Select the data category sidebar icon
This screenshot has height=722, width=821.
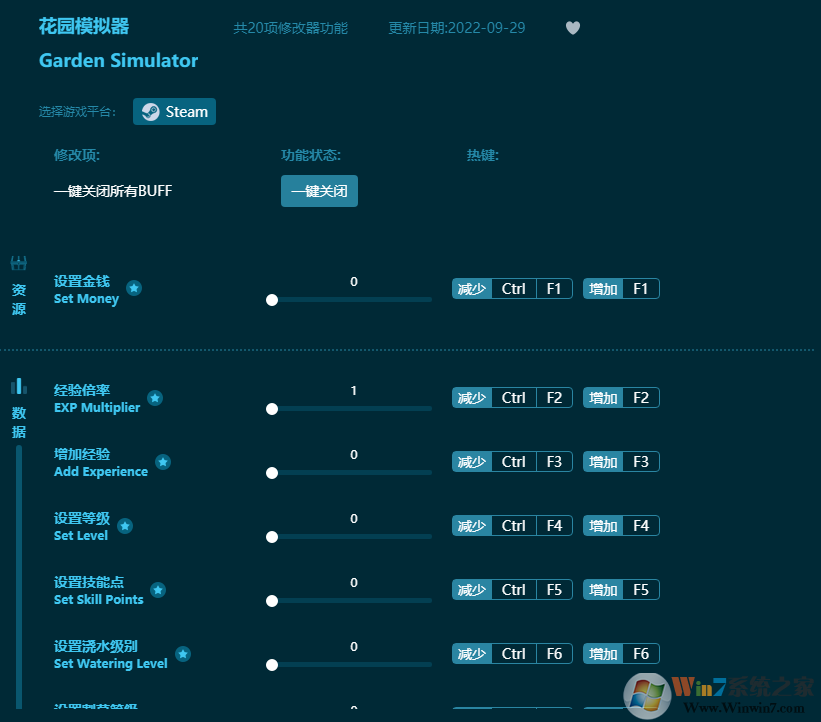[x=18, y=387]
